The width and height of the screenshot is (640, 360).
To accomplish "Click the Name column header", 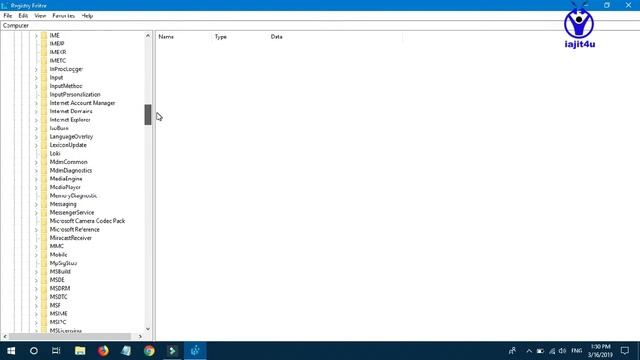I will [183, 37].
